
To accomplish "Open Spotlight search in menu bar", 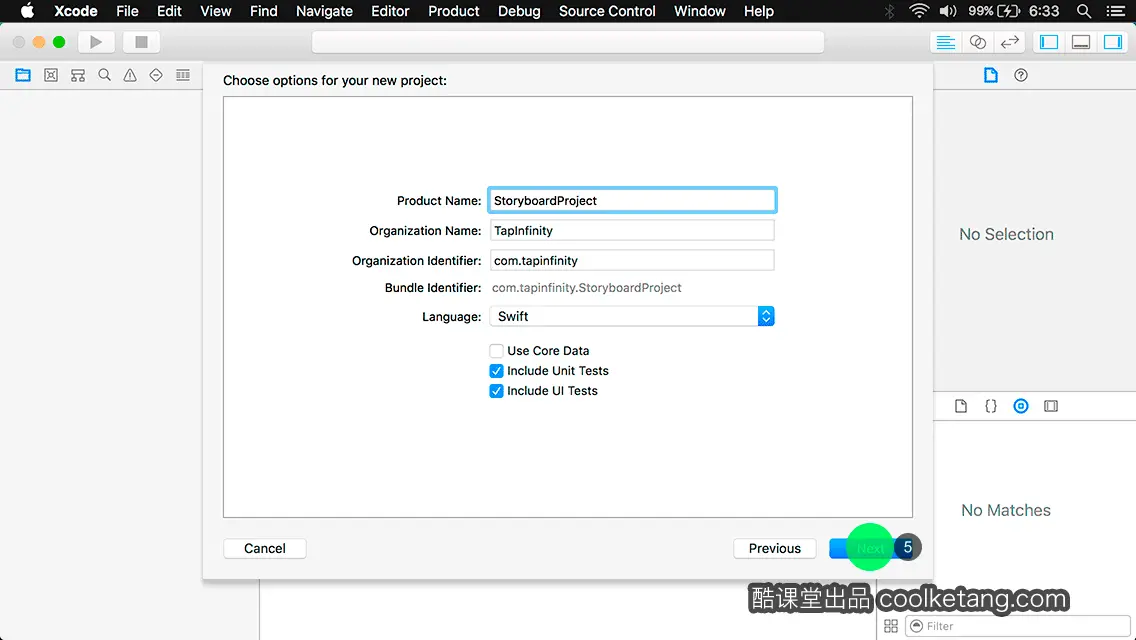I will (1084, 11).
